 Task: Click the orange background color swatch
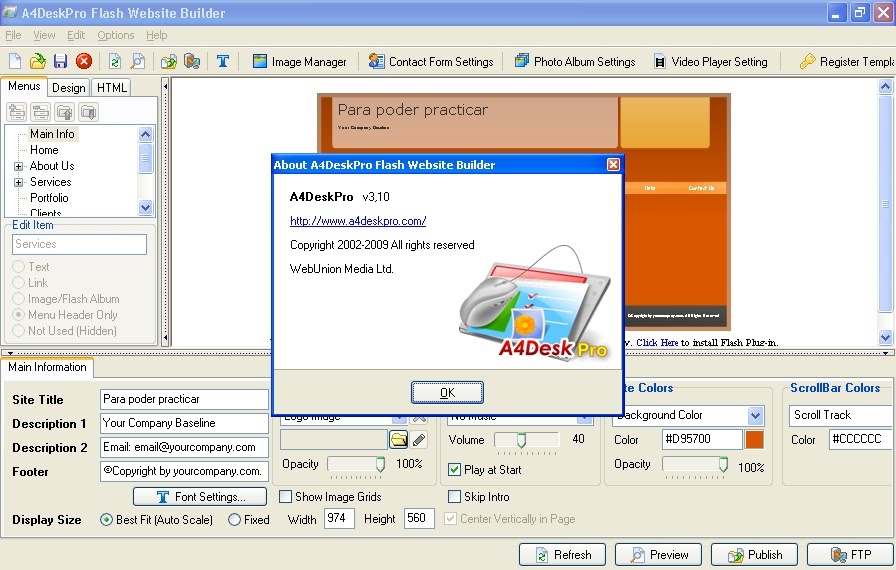pos(754,439)
